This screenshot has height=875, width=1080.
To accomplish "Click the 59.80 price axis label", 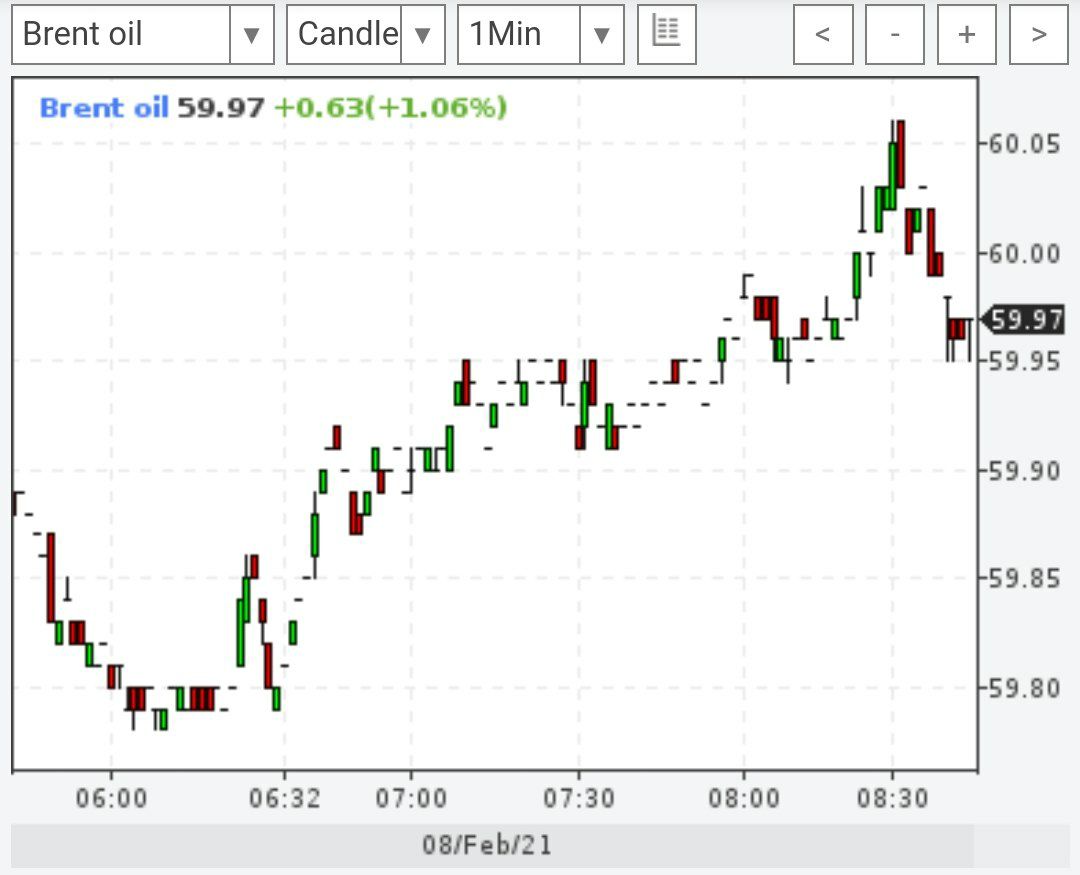I will [1024, 688].
